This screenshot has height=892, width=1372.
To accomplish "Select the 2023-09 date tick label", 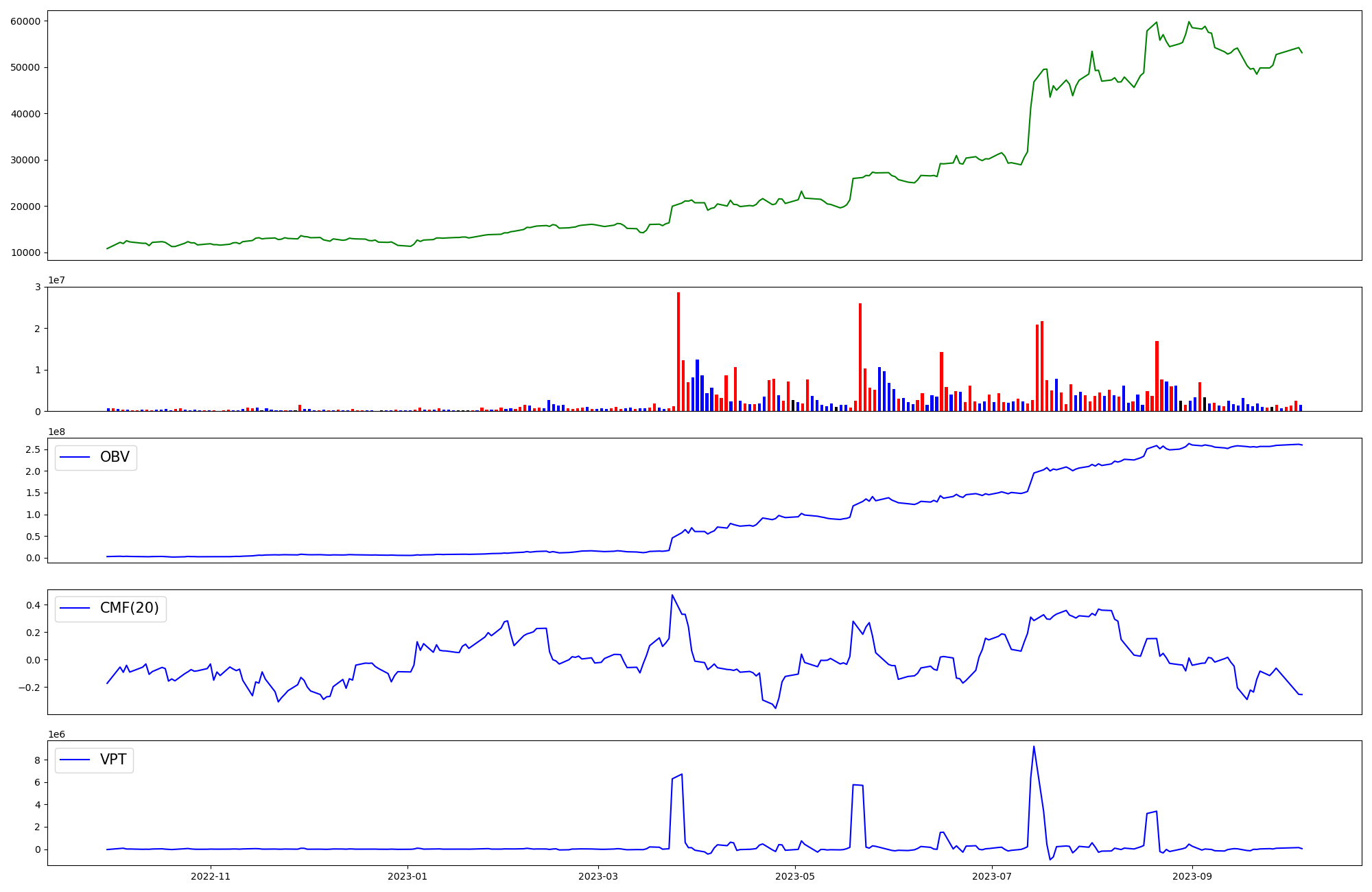I will point(1192,876).
